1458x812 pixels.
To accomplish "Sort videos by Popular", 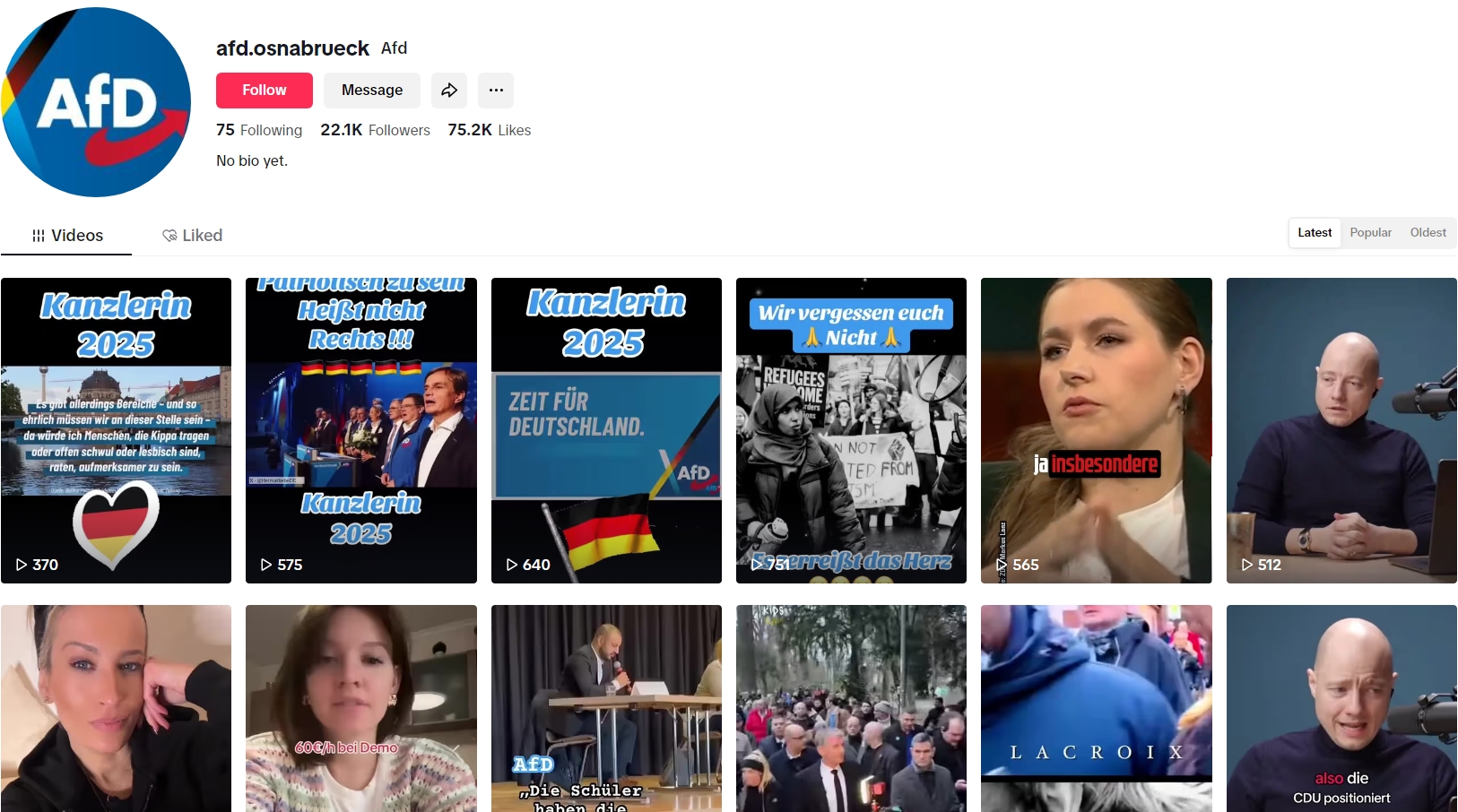I will coord(1371,232).
